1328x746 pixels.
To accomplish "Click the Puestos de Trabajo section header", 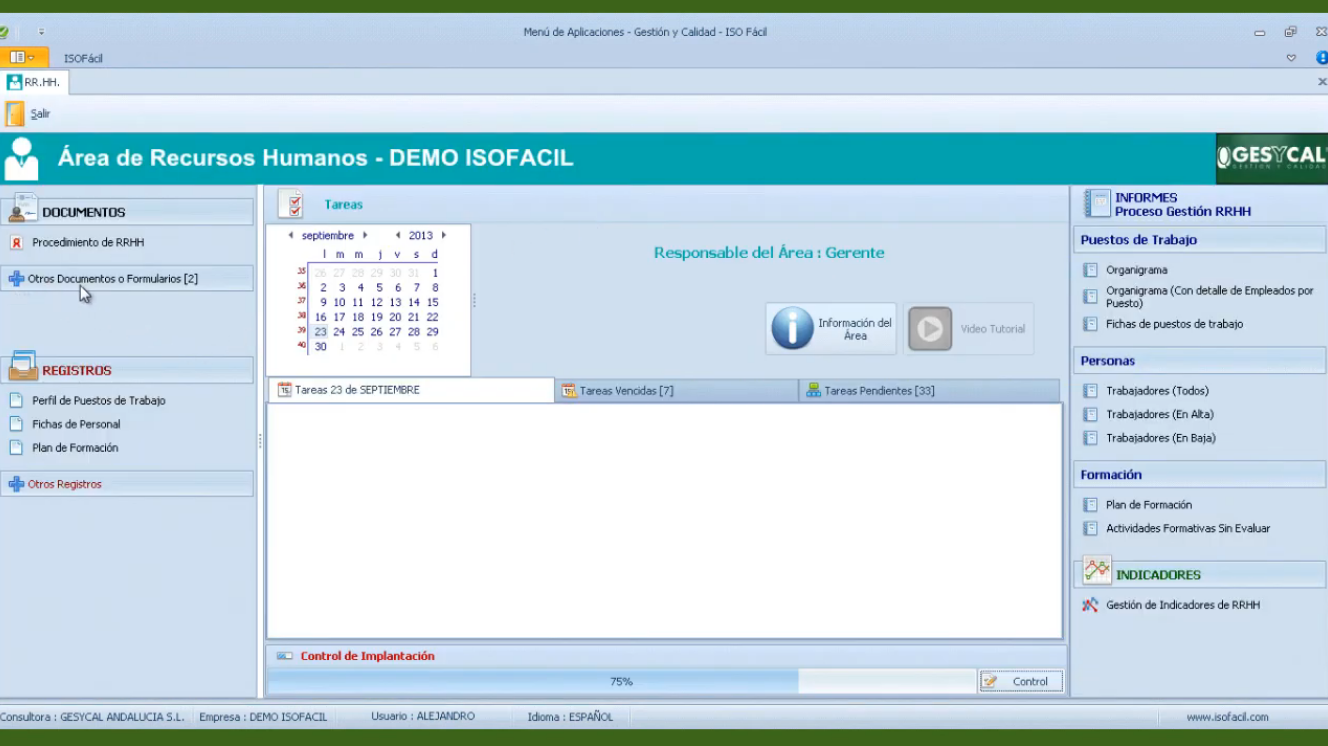I will click(1200, 240).
